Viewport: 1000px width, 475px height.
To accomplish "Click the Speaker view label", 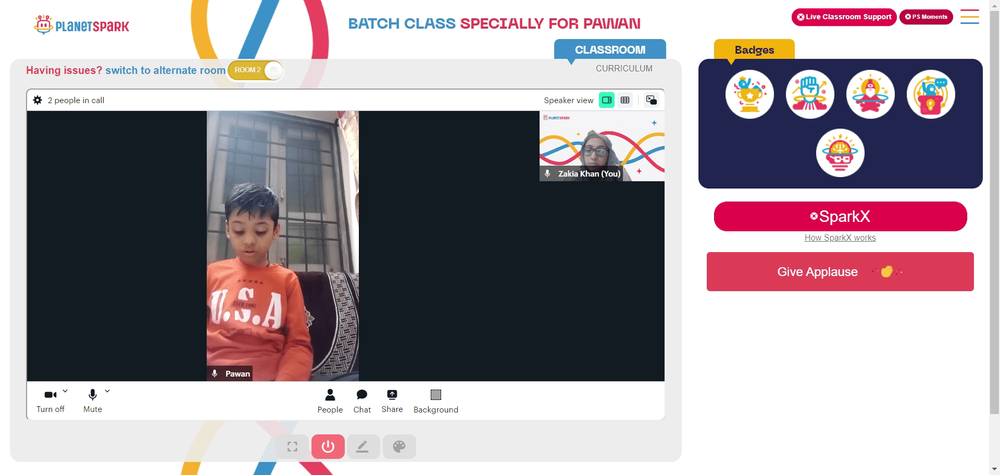I will pos(568,100).
